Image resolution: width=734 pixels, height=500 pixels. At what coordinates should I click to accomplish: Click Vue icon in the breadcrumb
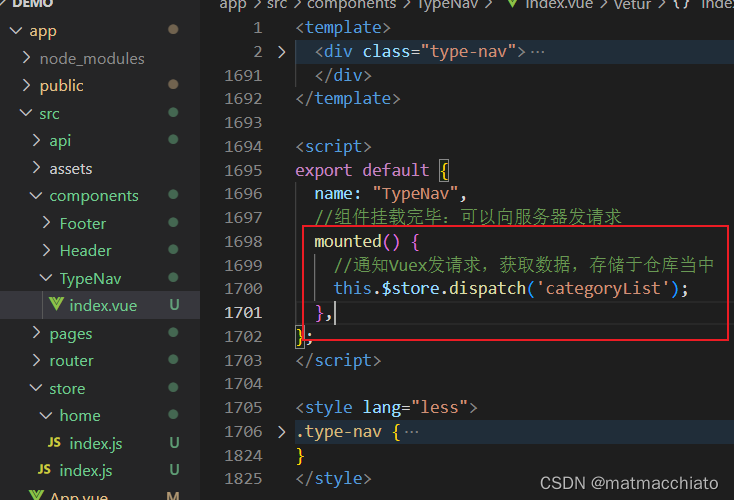click(x=513, y=4)
